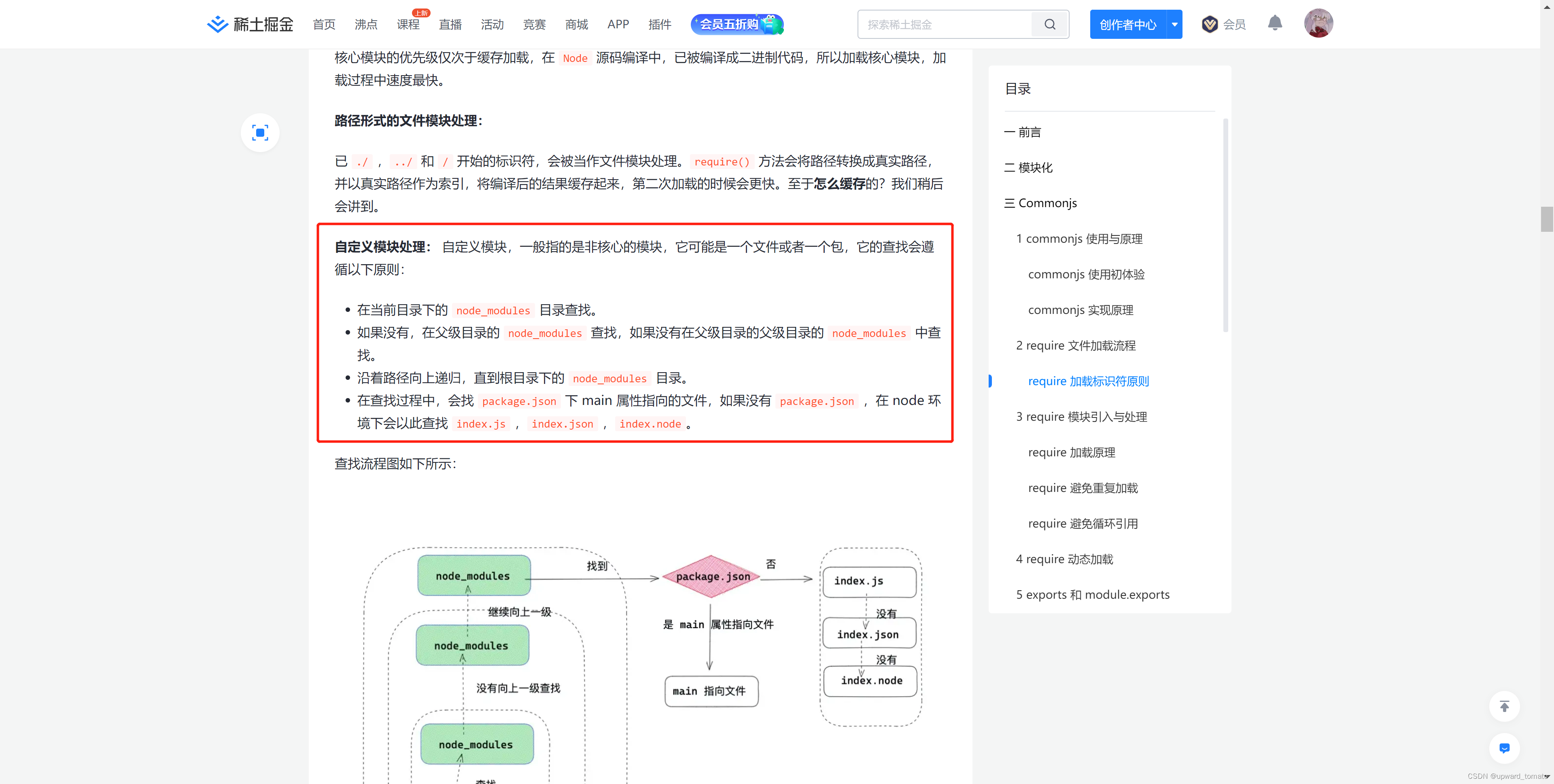The image size is (1554, 784).
Task: Open the 直播 navigation item
Action: (450, 24)
